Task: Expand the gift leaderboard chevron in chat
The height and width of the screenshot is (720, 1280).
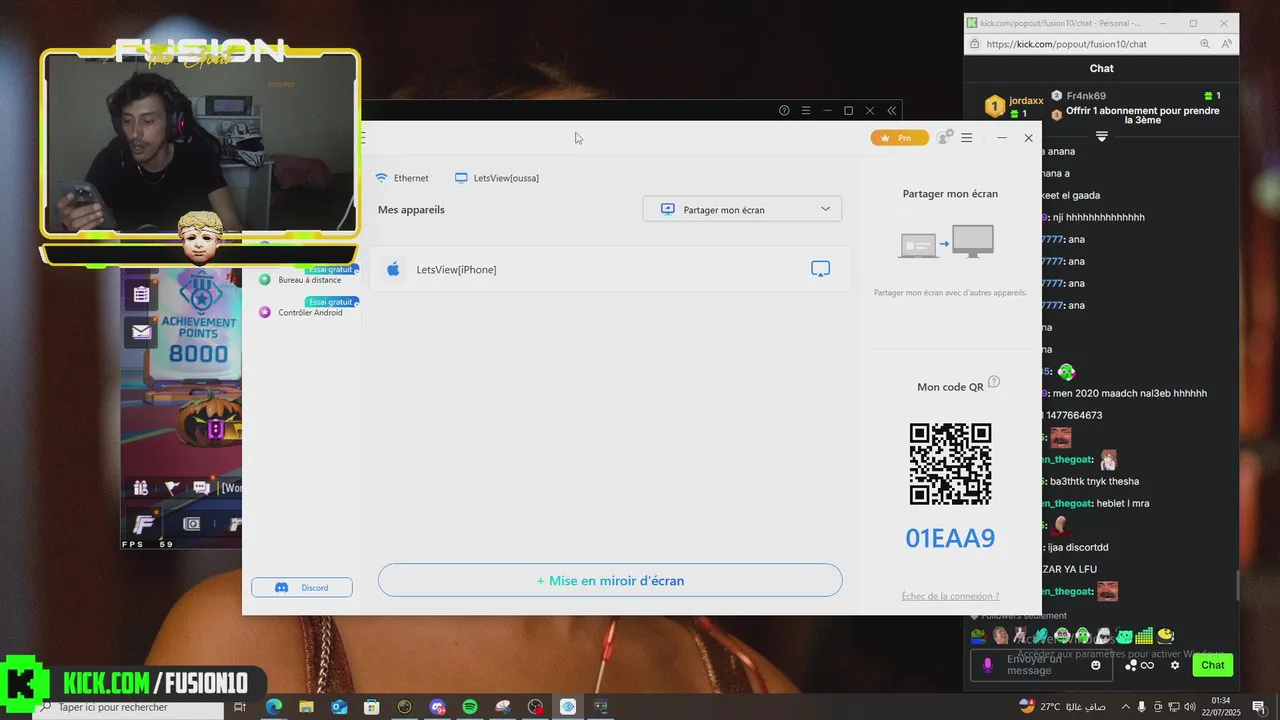Action: (1101, 136)
